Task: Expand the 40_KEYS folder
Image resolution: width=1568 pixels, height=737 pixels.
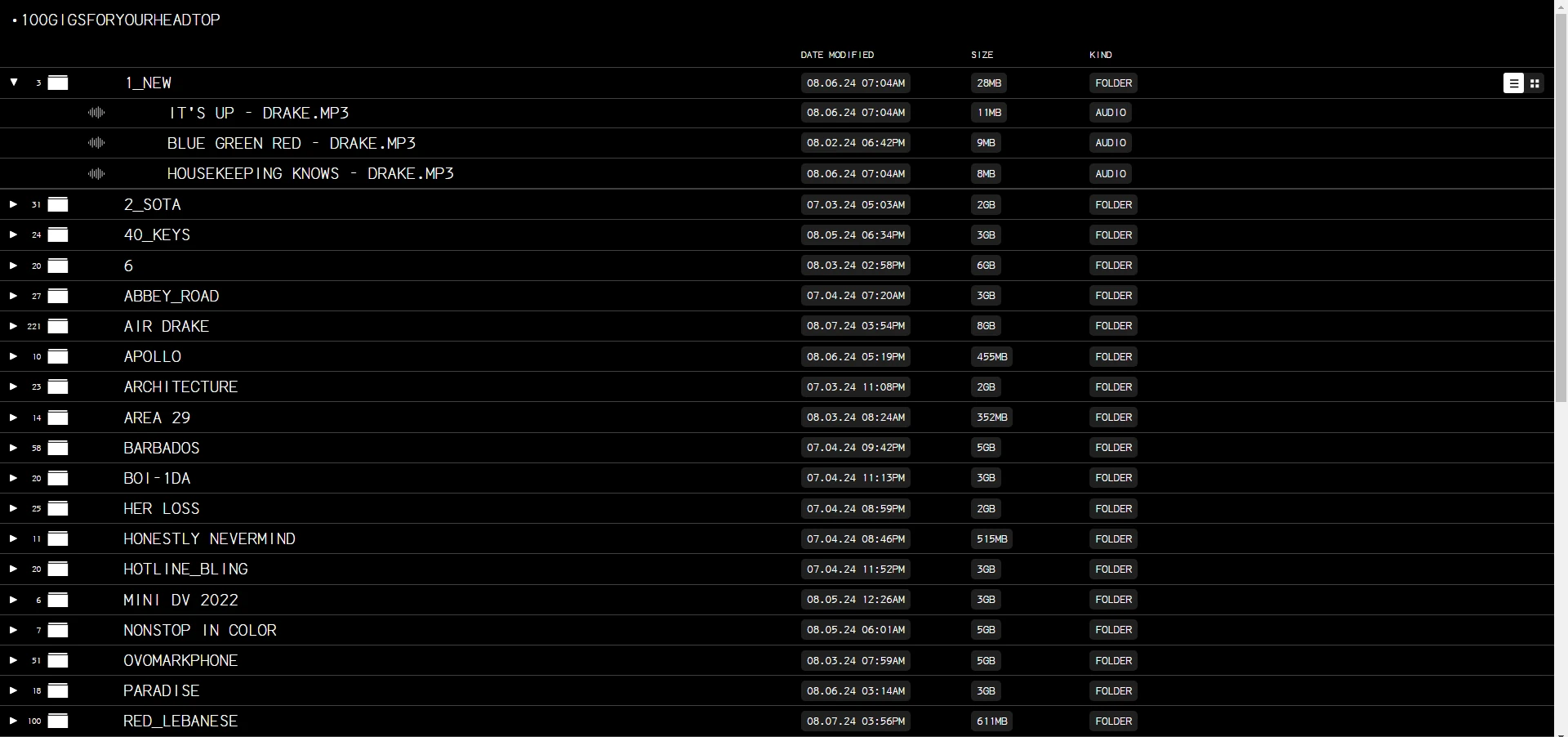Action: coord(13,234)
